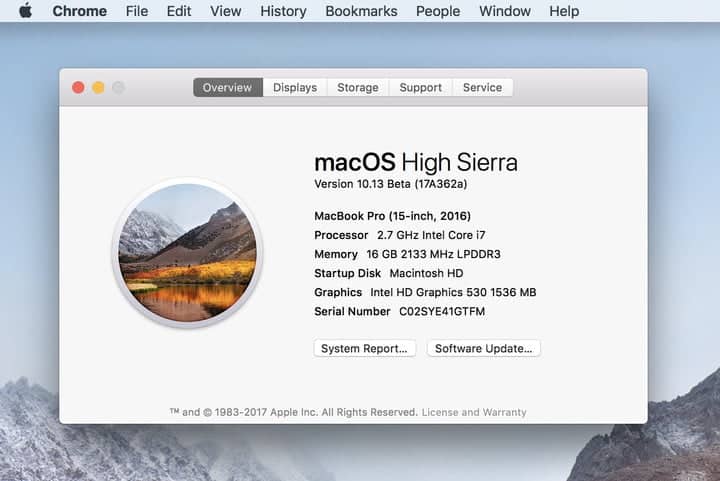Viewport: 720px width, 481px height.
Task: Click the macOS High Sierra circular image
Action: pyautogui.click(x=187, y=253)
